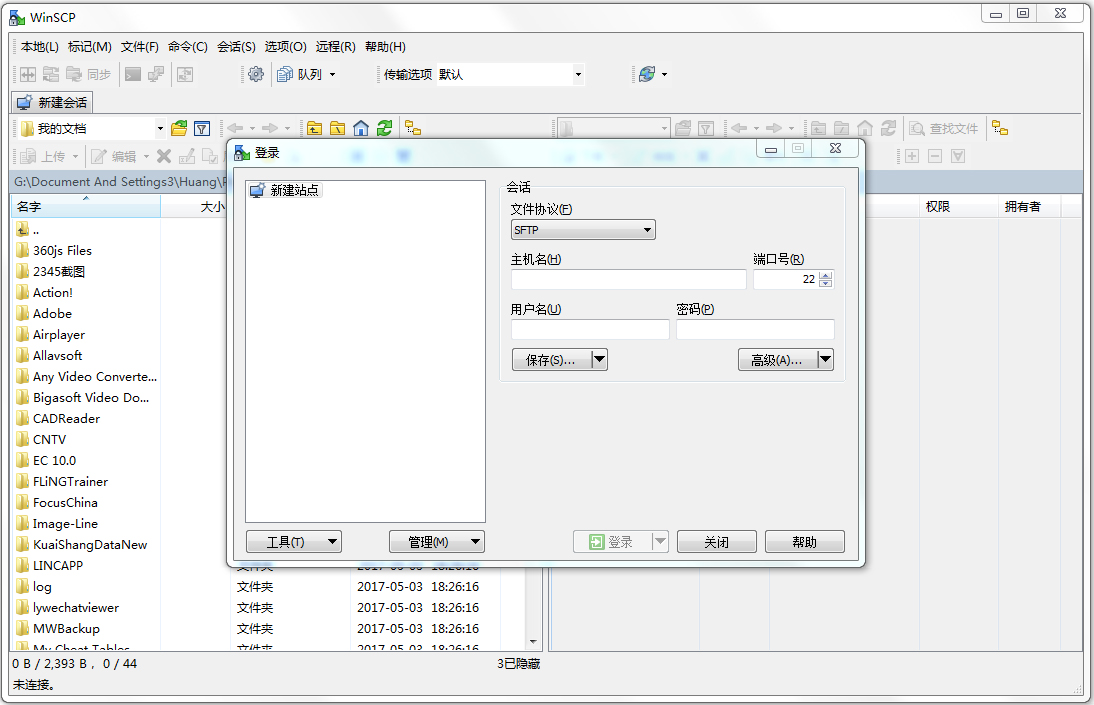The image size is (1094, 705).
Task: Click the 密码 password input field
Action: pyautogui.click(x=756, y=329)
